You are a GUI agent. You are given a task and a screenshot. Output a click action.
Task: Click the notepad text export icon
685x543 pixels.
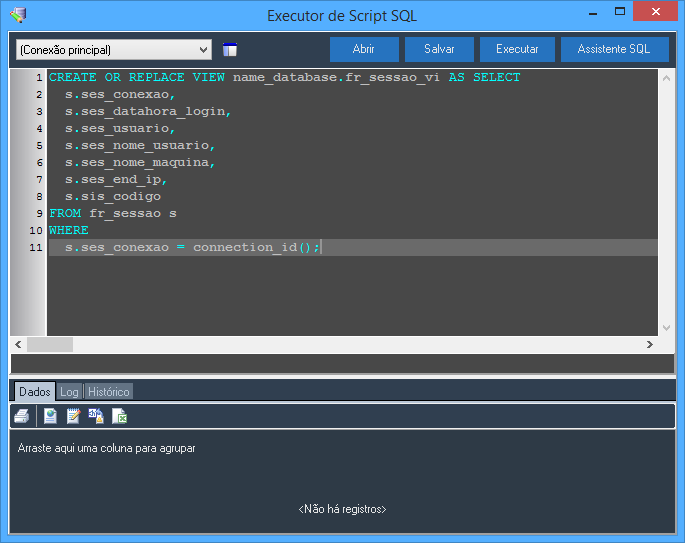coord(73,416)
